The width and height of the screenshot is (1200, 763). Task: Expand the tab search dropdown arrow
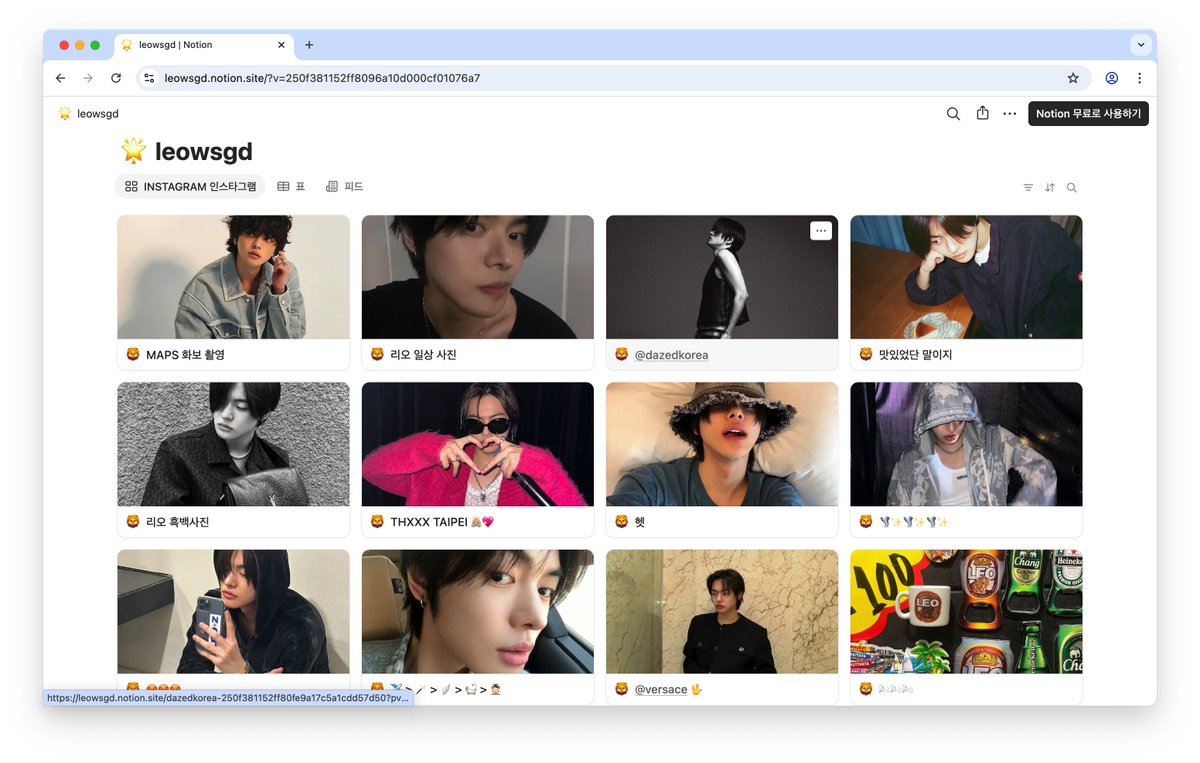[x=1141, y=45]
